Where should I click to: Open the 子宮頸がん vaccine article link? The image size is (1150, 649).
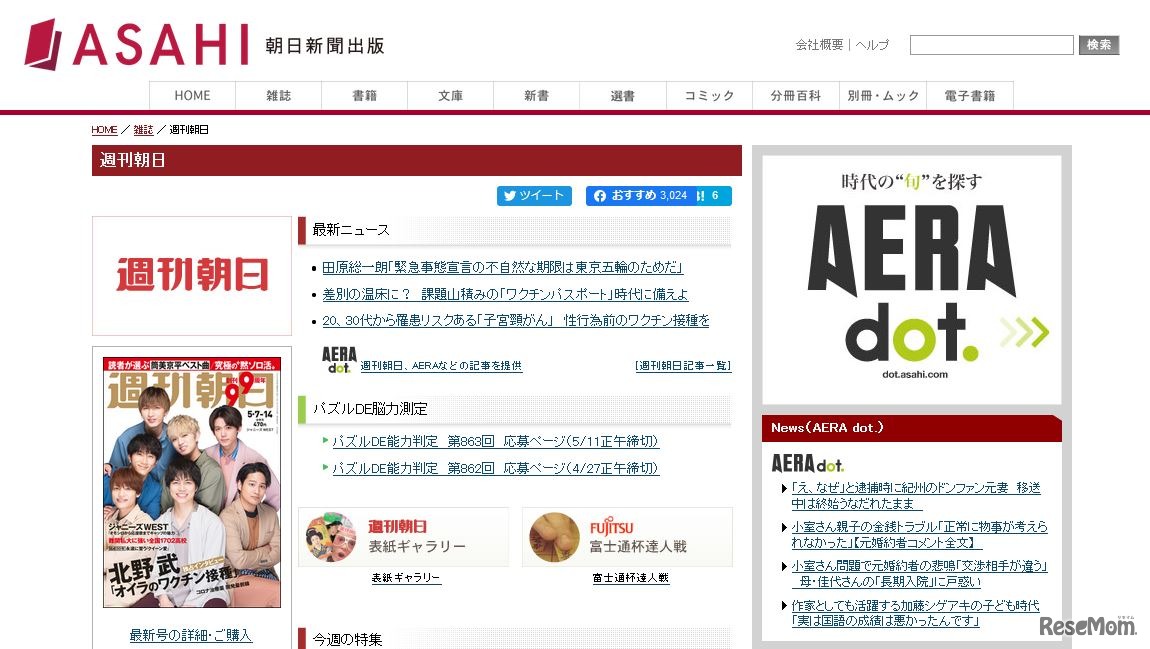click(x=516, y=320)
